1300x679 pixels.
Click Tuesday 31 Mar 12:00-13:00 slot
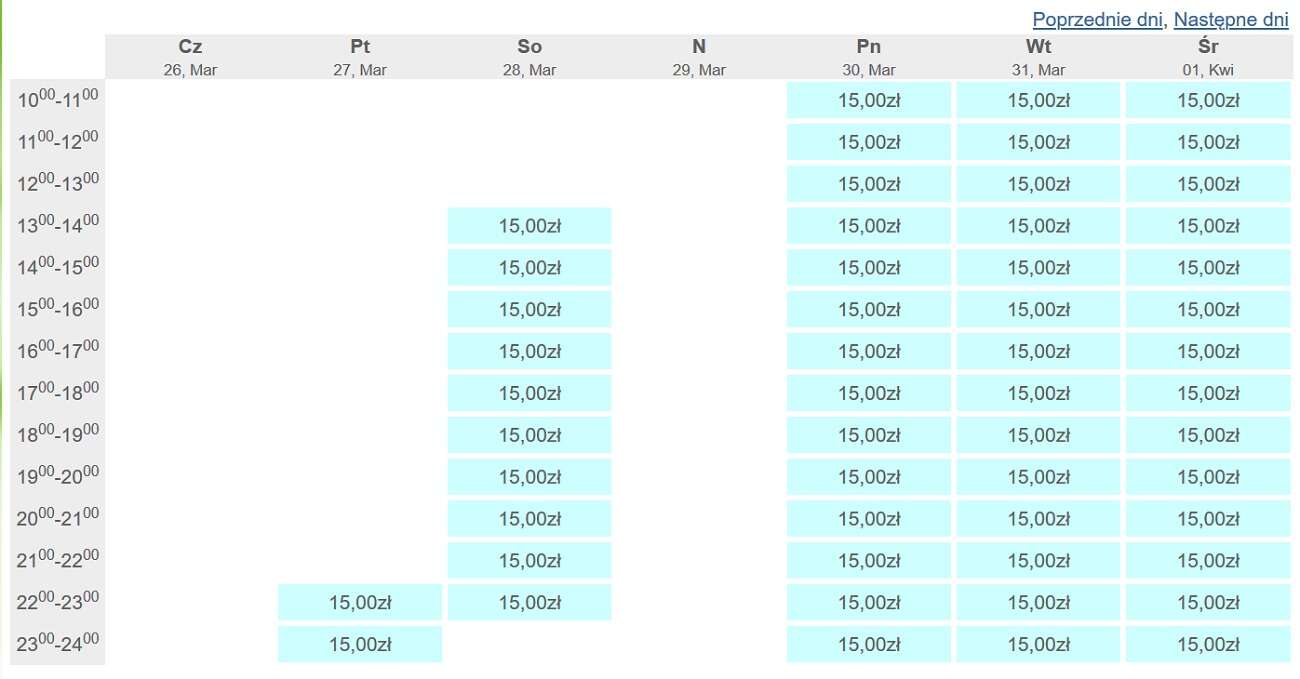(1038, 184)
